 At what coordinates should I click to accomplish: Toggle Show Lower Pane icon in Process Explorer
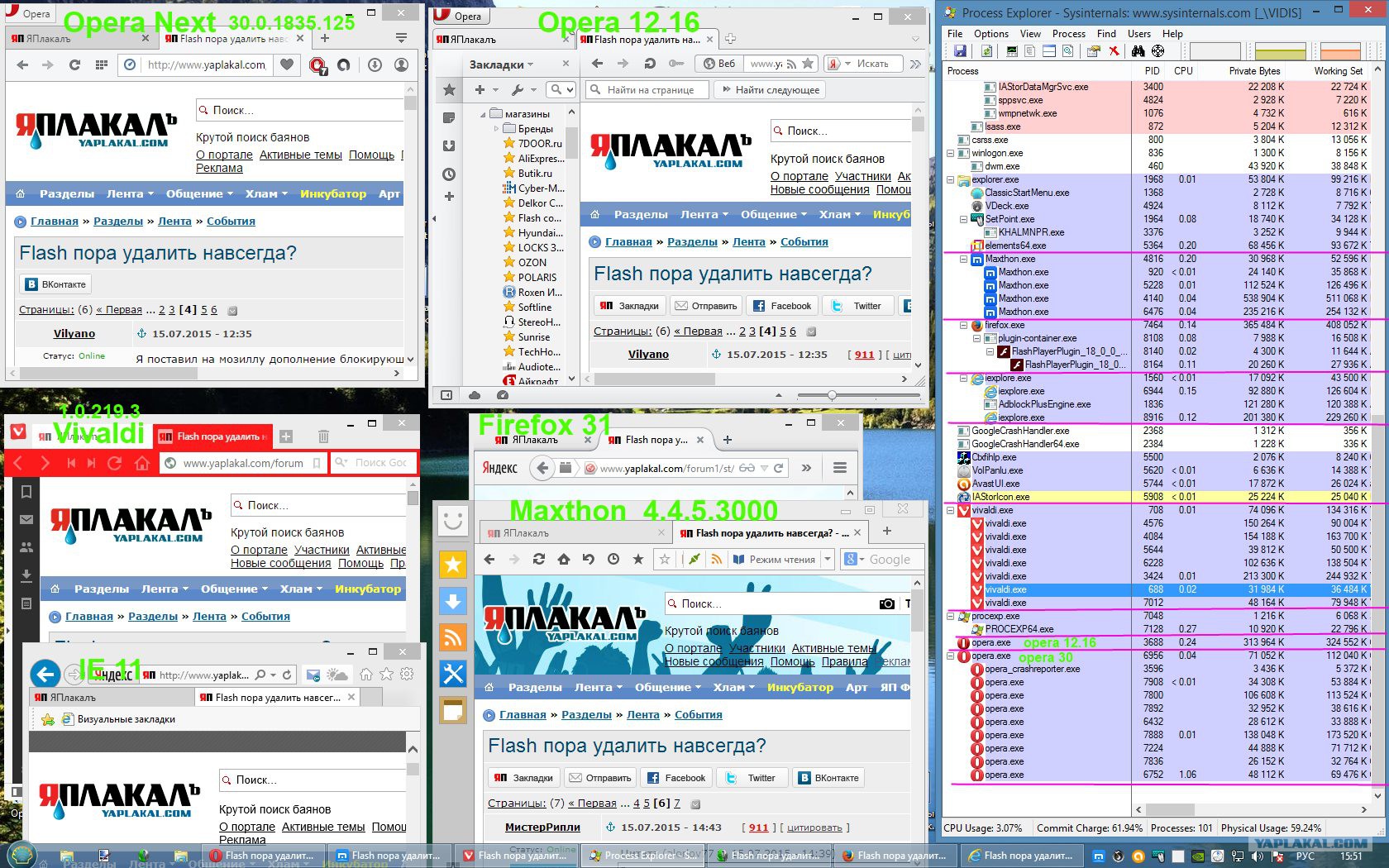1049,51
